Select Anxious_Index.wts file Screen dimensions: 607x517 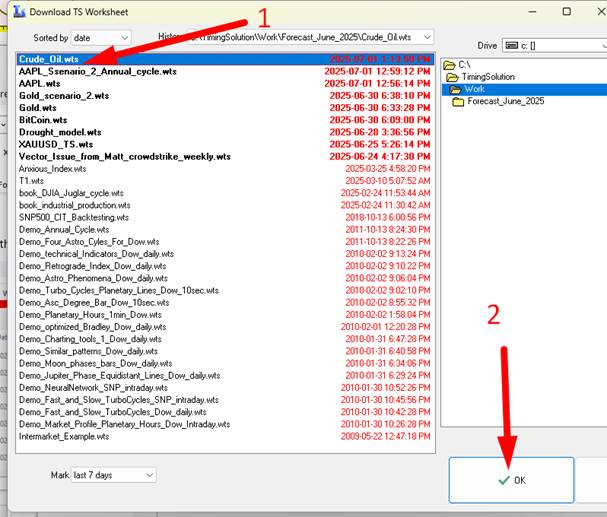tap(225, 169)
